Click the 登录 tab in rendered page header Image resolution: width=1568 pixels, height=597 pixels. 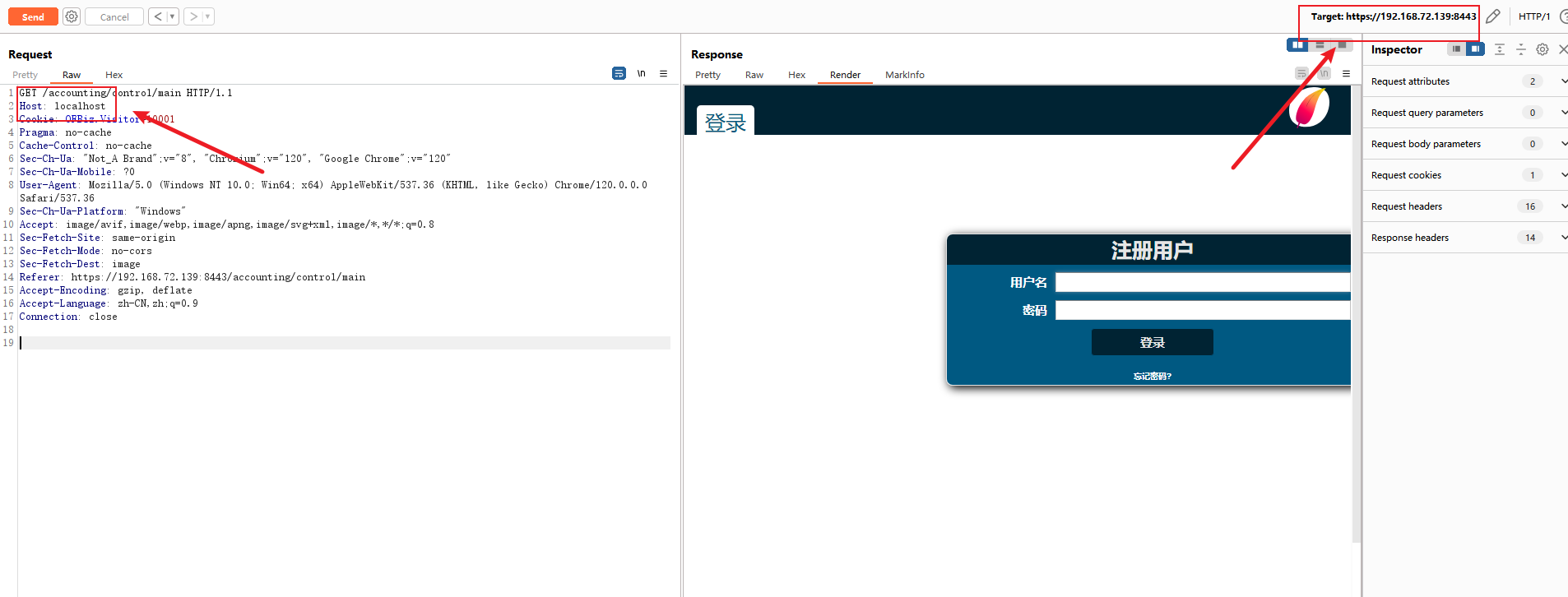(726, 122)
